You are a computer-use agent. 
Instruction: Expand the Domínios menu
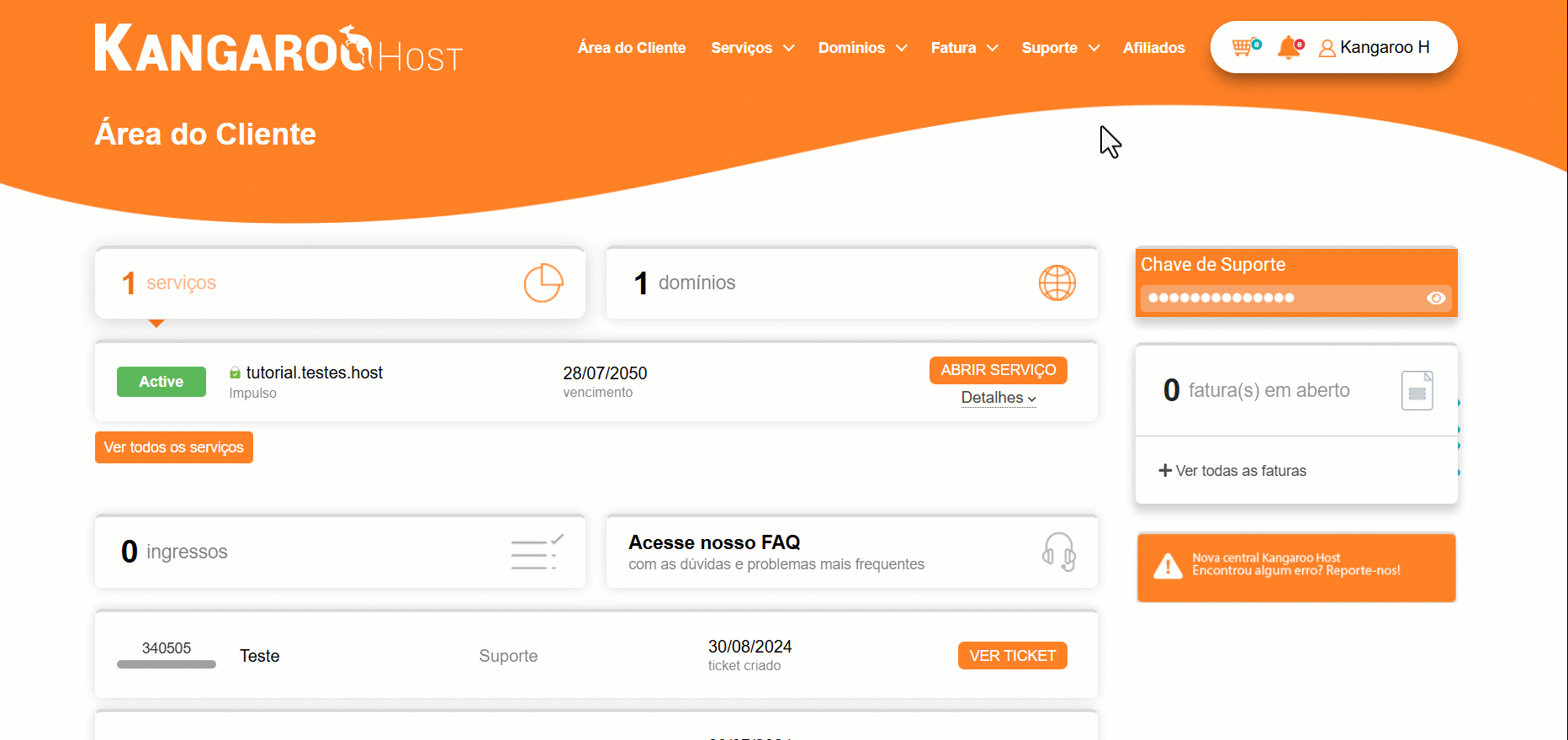(x=863, y=48)
